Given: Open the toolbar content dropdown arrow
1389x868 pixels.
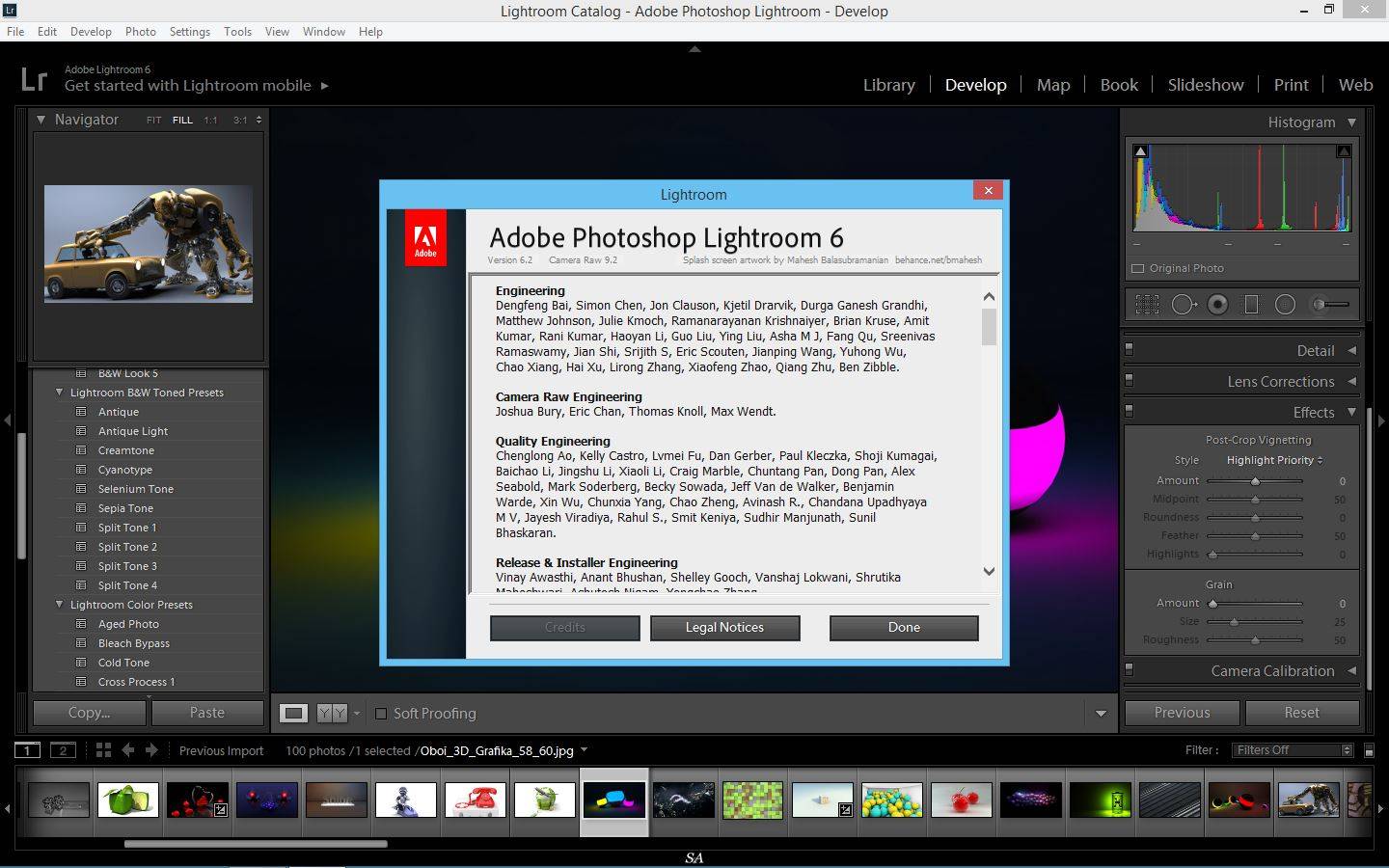Looking at the screenshot, I should point(1101,714).
